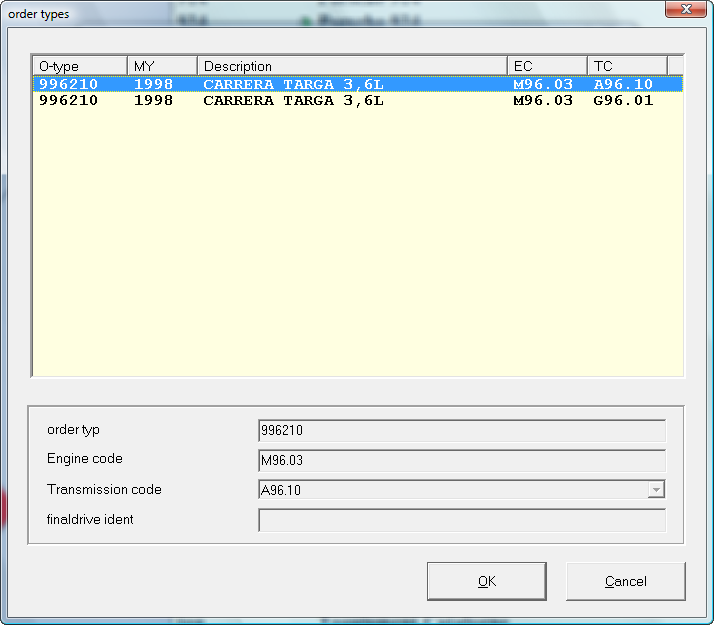Image resolution: width=714 pixels, height=625 pixels.
Task: Select the Engine code field M96.03
Action: pyautogui.click(x=462, y=460)
